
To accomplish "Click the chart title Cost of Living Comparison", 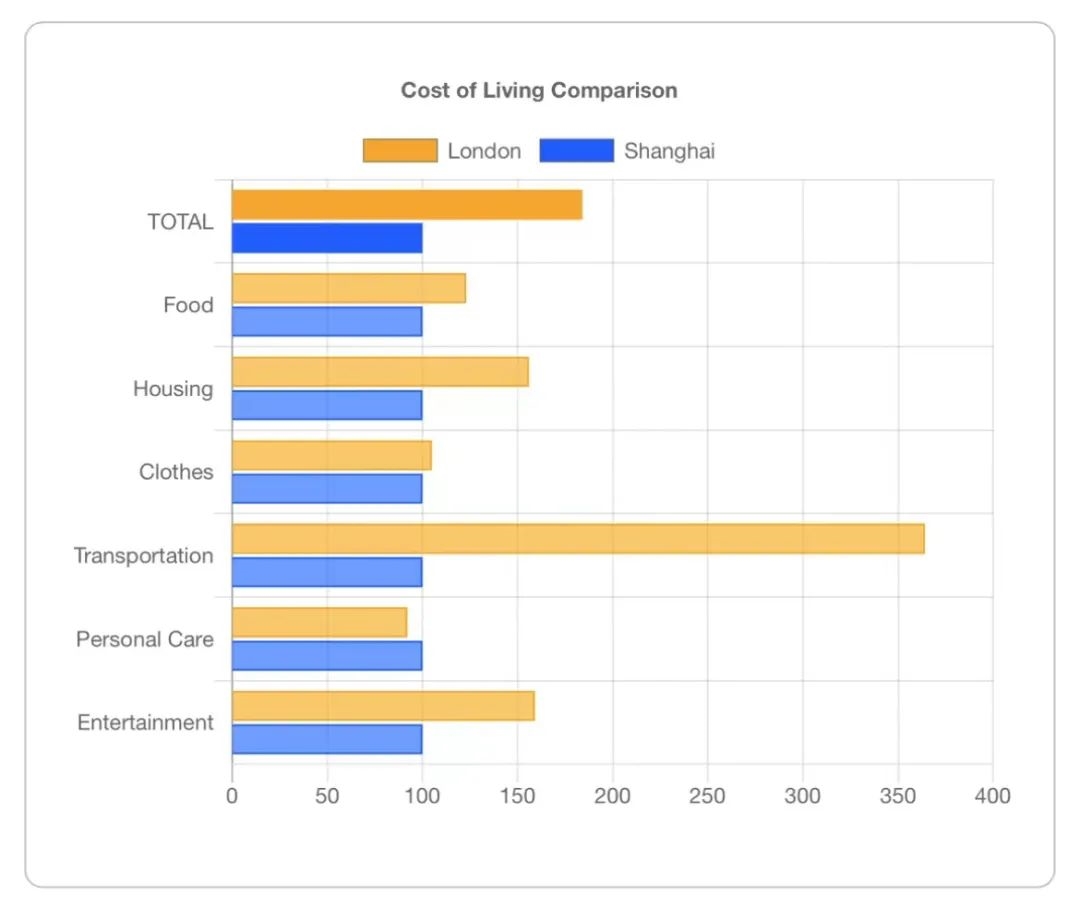I will [x=539, y=90].
